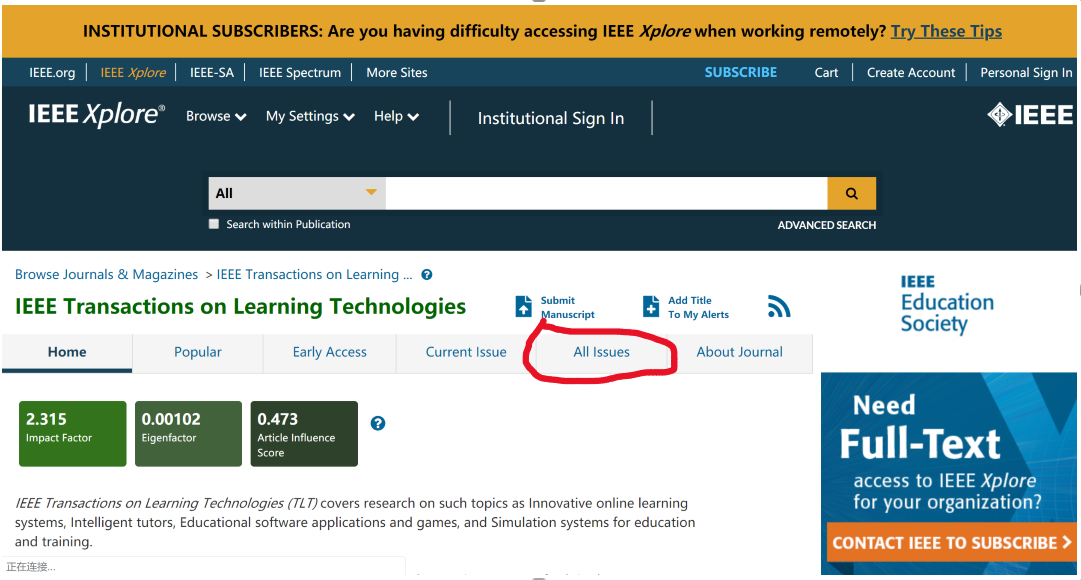This screenshot has height=580, width=1081.
Task: Click the IEEE Transactions on Learning breadcrumb
Action: coord(314,274)
